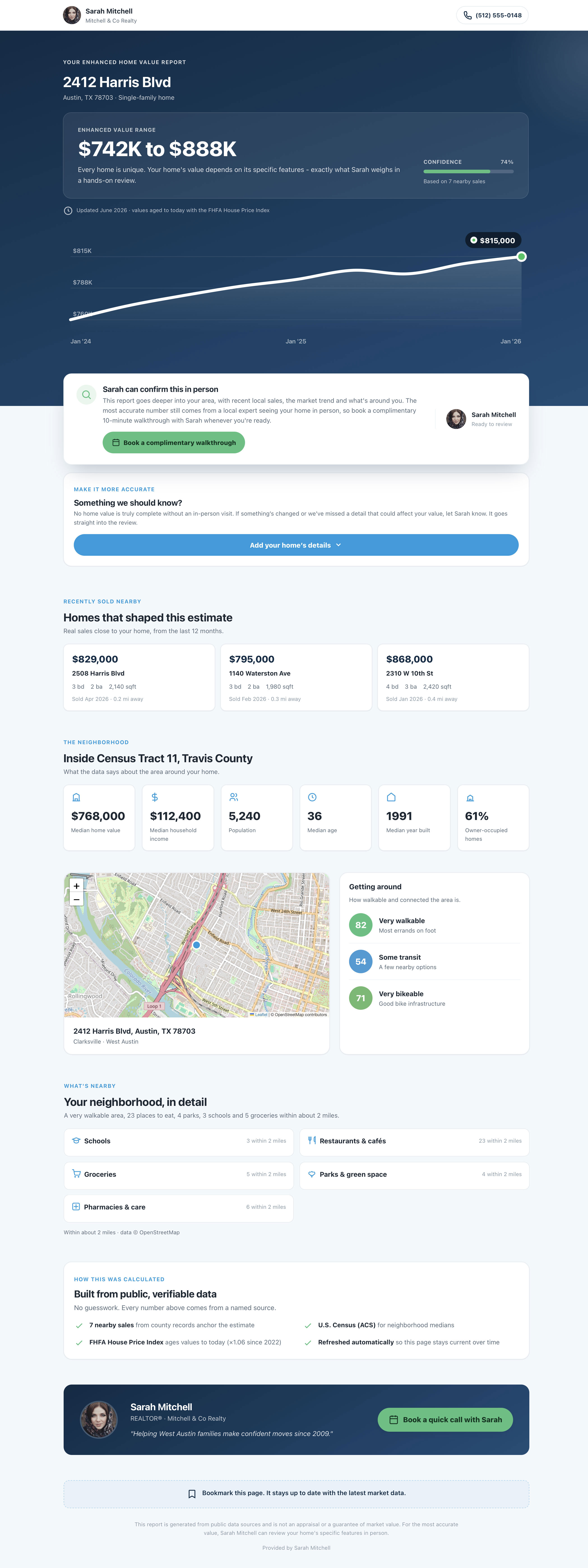
Task: Click the 'Based on 7 nearby sales' note
Action: pyautogui.click(x=454, y=181)
